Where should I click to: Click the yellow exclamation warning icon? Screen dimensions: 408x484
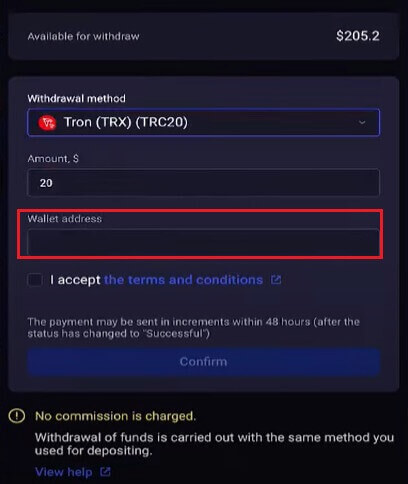pos(17,416)
